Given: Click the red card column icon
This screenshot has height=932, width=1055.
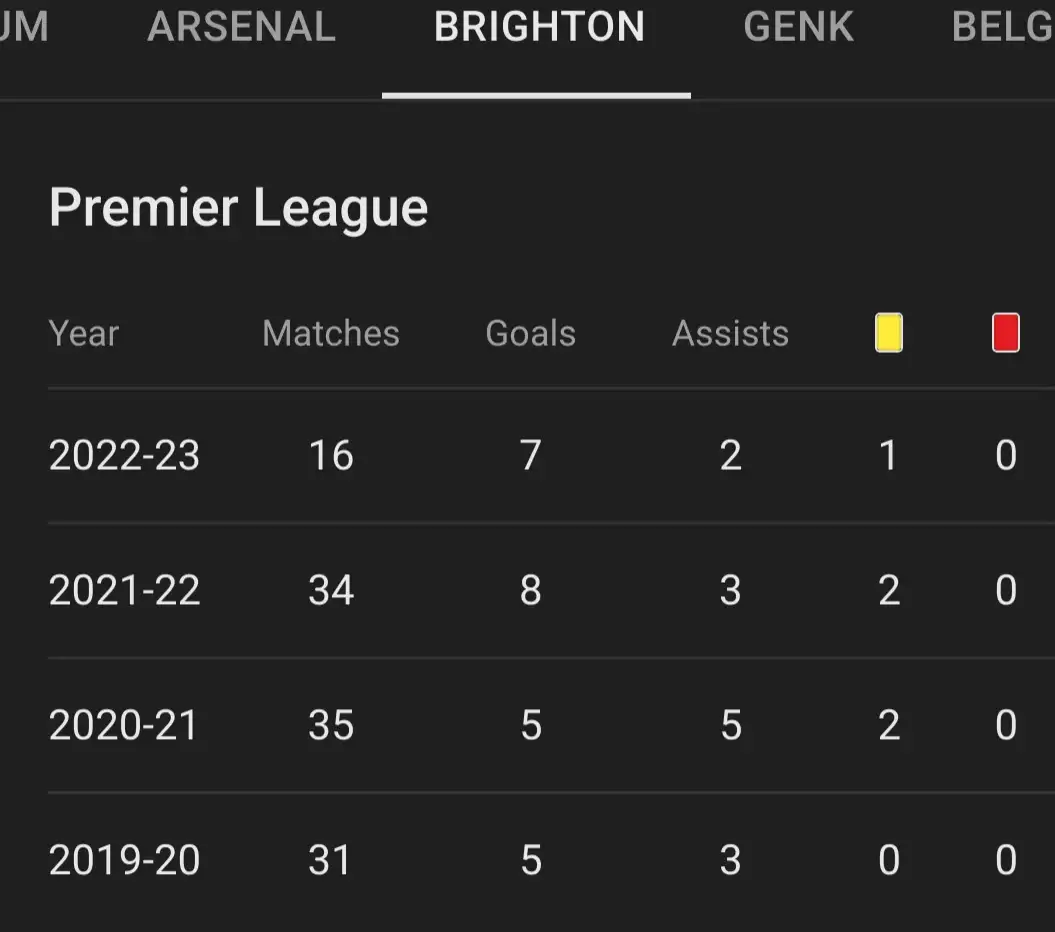Looking at the screenshot, I should tap(1005, 333).
